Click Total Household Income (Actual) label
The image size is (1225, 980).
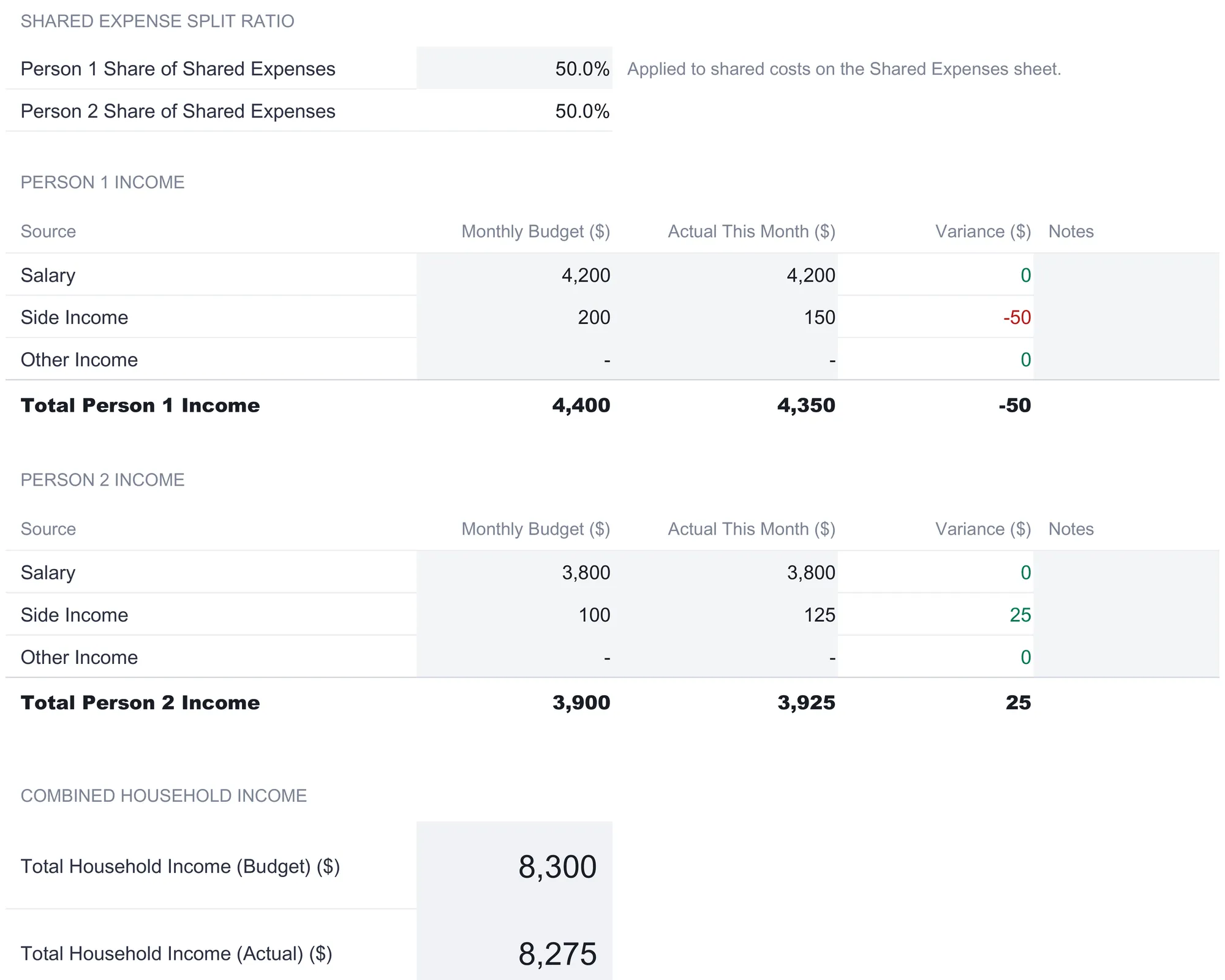tap(176, 953)
